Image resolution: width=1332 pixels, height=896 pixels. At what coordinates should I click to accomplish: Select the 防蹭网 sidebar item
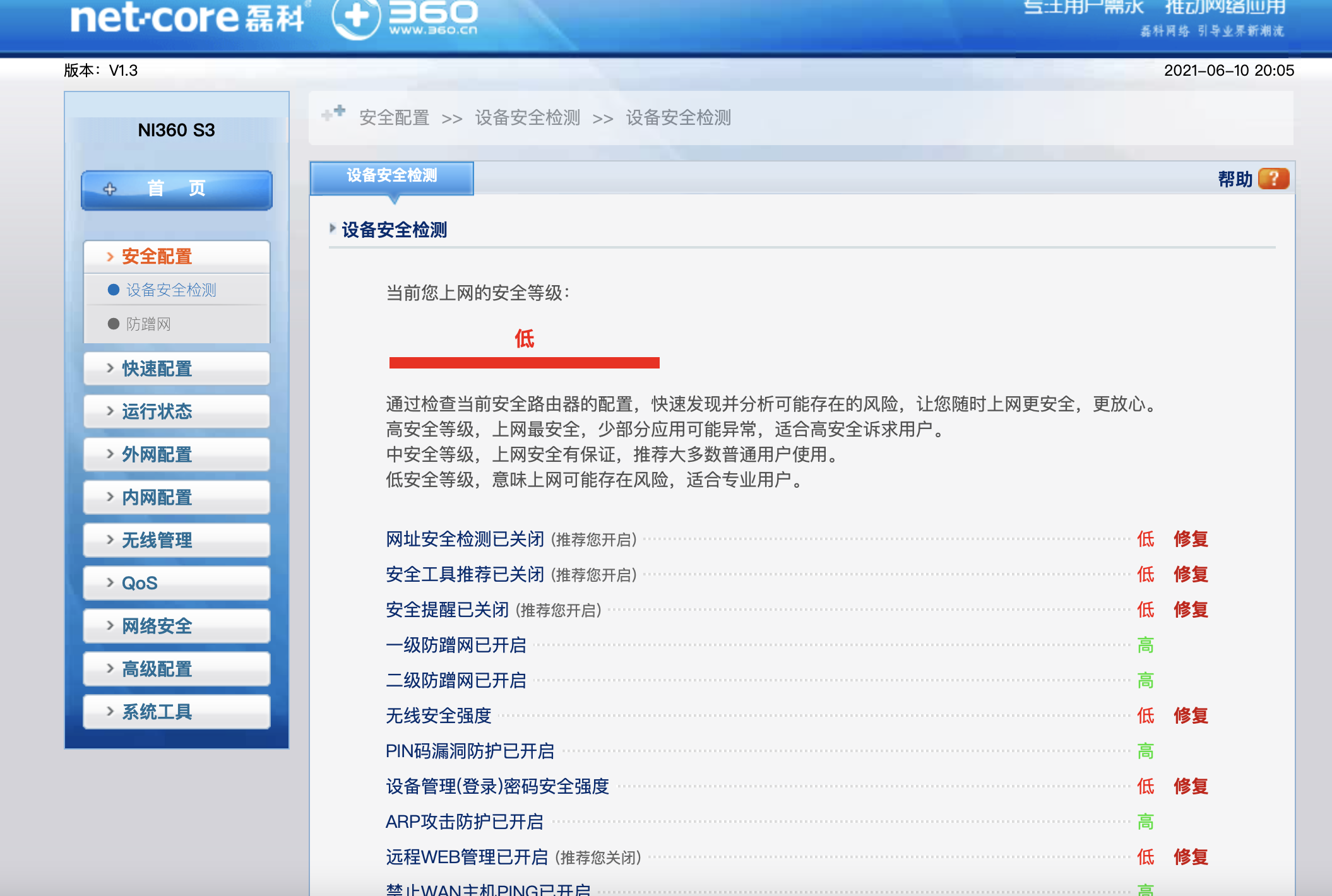pyautogui.click(x=148, y=324)
